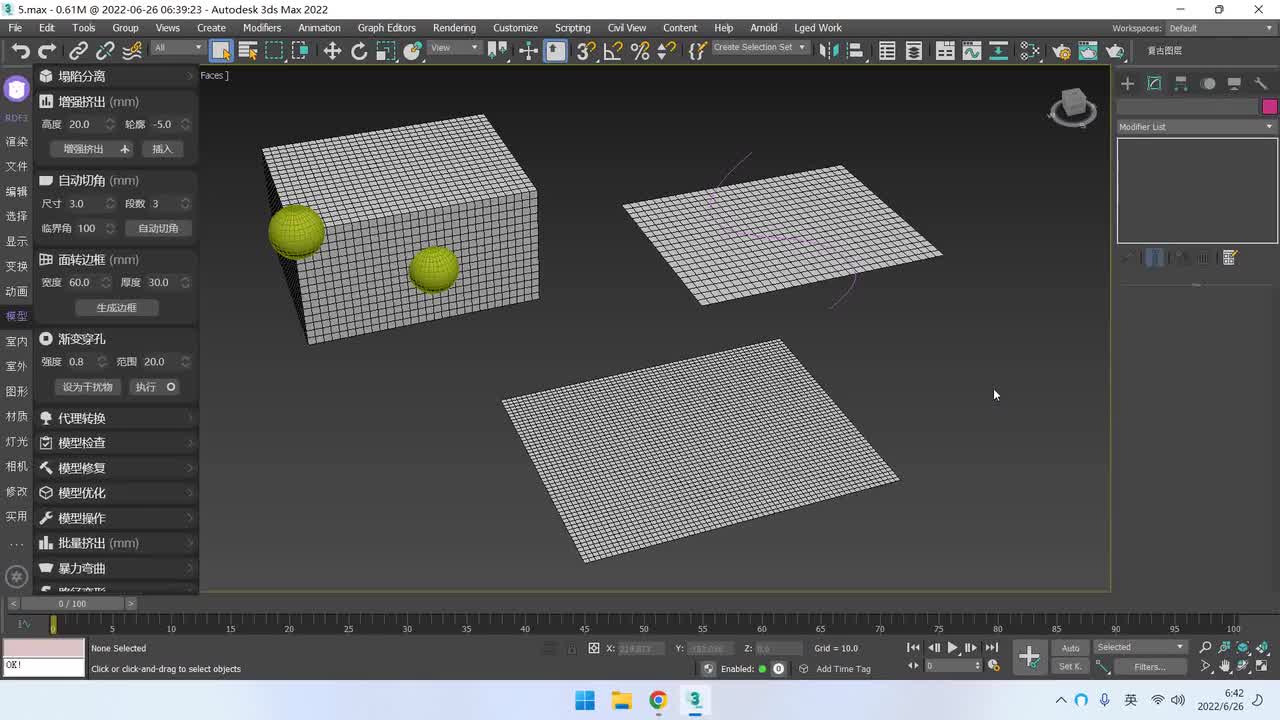1280x720 pixels.
Task: Open the reference coordinate View dropdown
Action: [x=455, y=48]
